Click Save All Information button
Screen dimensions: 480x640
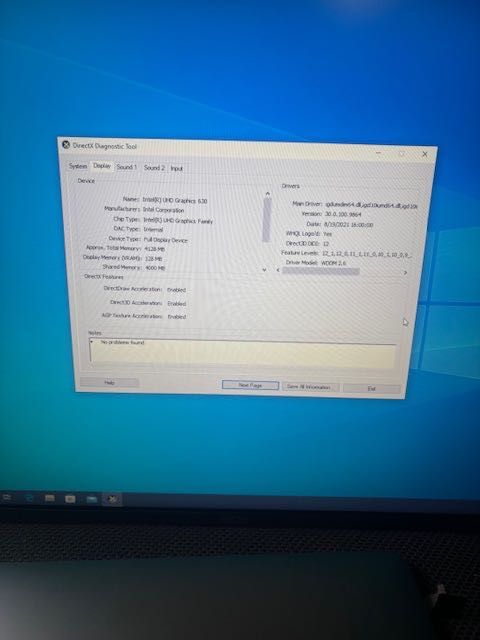pos(310,387)
